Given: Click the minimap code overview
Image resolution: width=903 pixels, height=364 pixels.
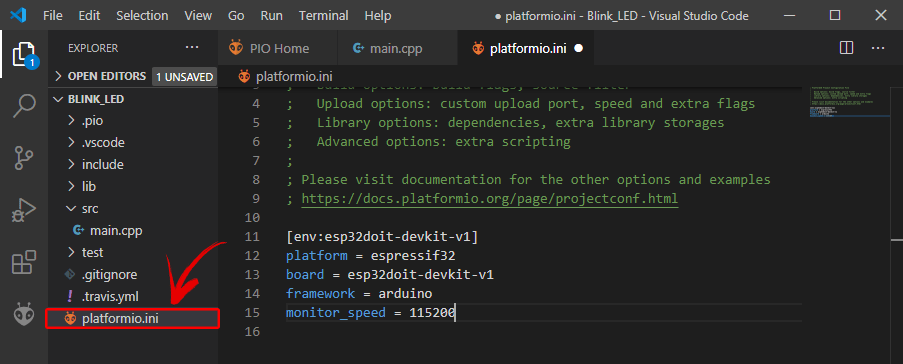Looking at the screenshot, I should tap(849, 102).
